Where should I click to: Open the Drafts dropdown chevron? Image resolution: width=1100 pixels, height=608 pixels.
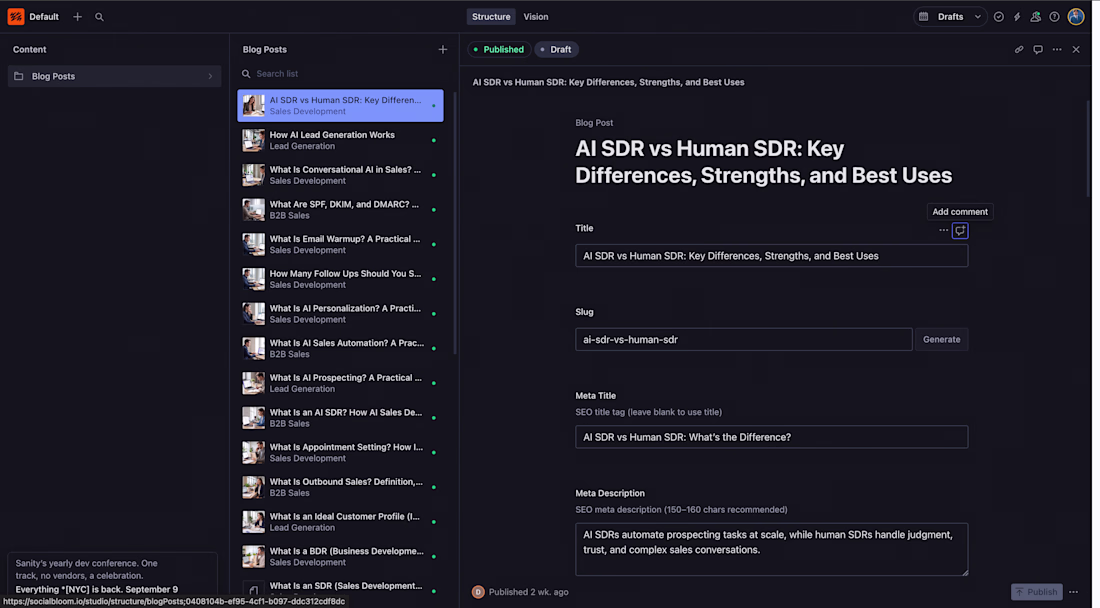point(977,17)
